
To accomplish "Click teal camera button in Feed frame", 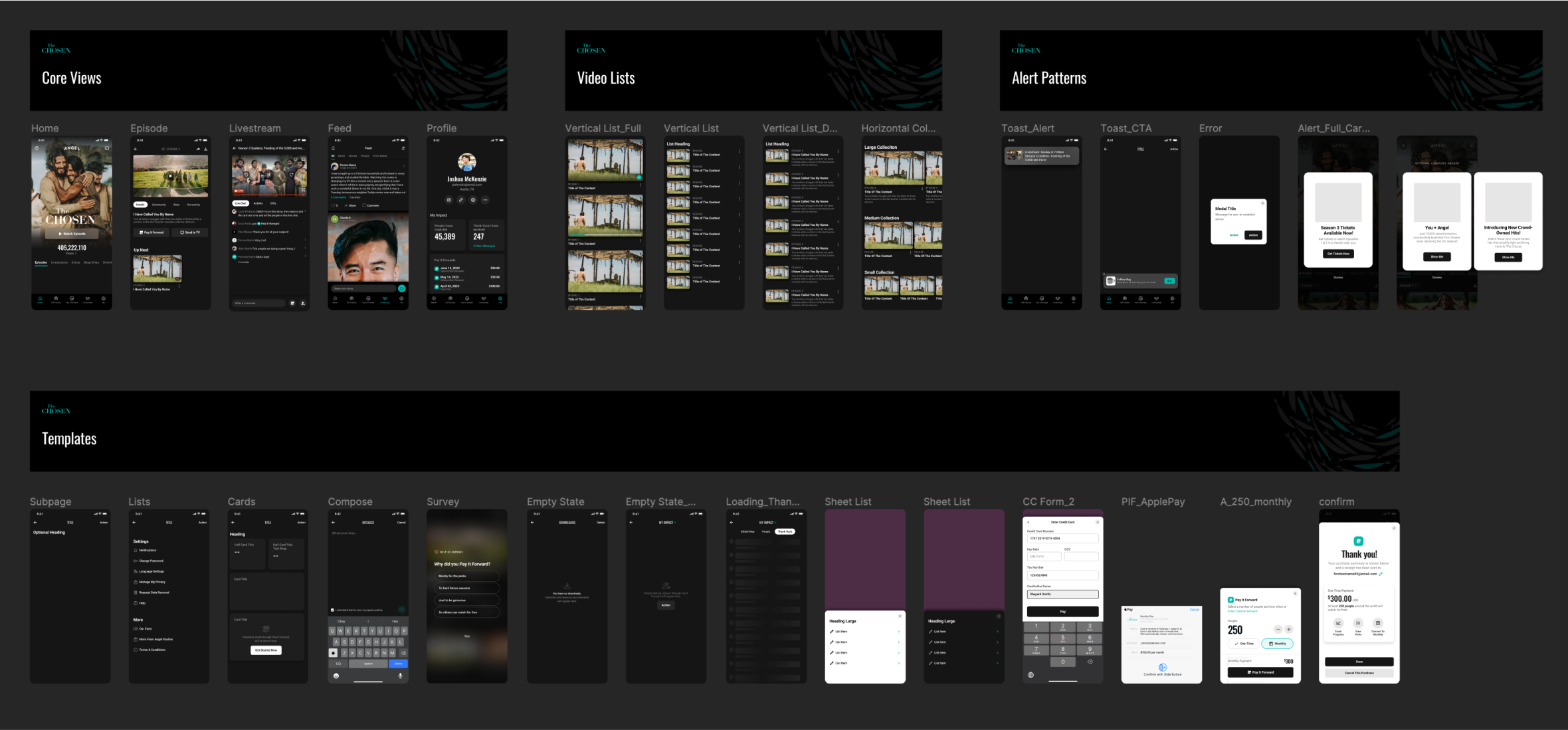I will click(401, 288).
